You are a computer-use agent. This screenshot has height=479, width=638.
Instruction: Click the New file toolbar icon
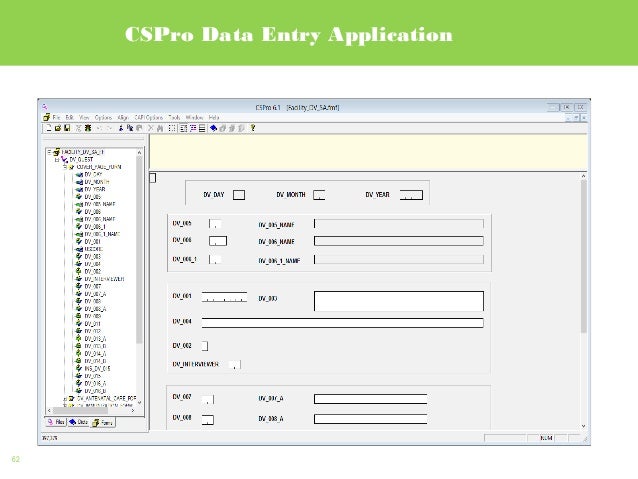(49, 128)
